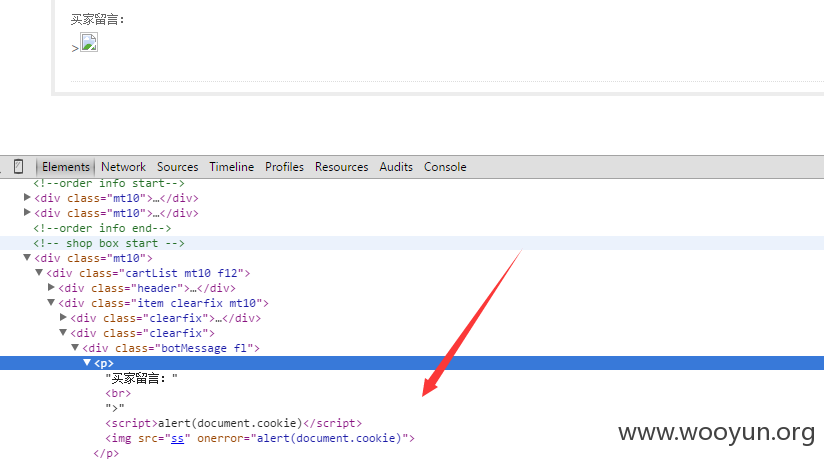Collapse the opened div class="clearfix" node

[x=63, y=332]
